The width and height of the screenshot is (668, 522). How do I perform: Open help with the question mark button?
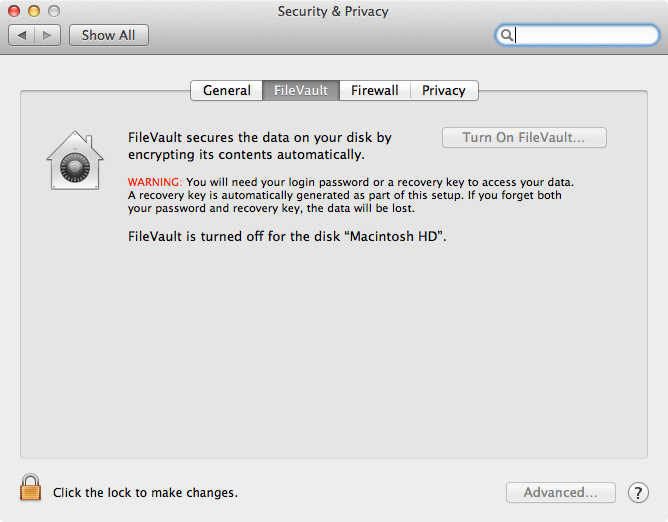(638, 493)
